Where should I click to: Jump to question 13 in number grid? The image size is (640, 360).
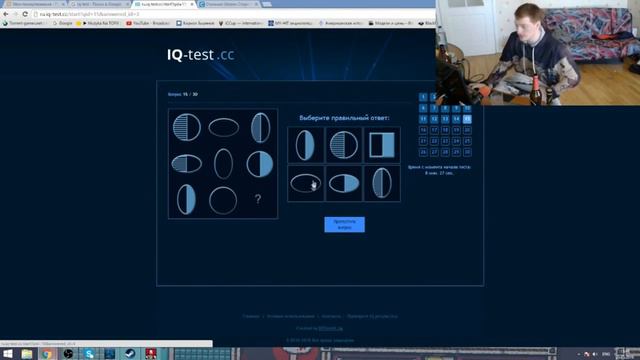tap(445, 119)
